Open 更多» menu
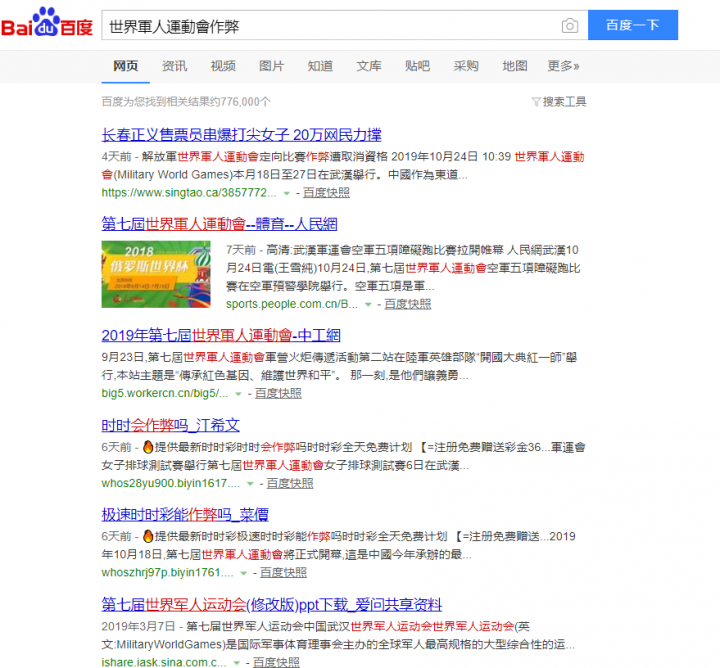Viewport: 720px width, 668px height. [x=563, y=66]
